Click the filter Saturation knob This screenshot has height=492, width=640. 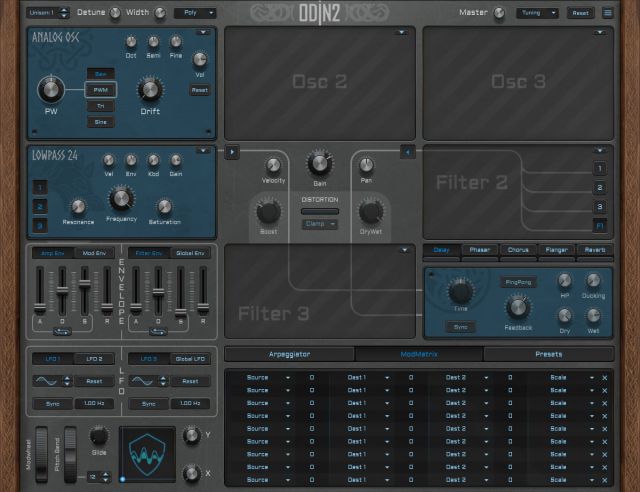(x=164, y=207)
